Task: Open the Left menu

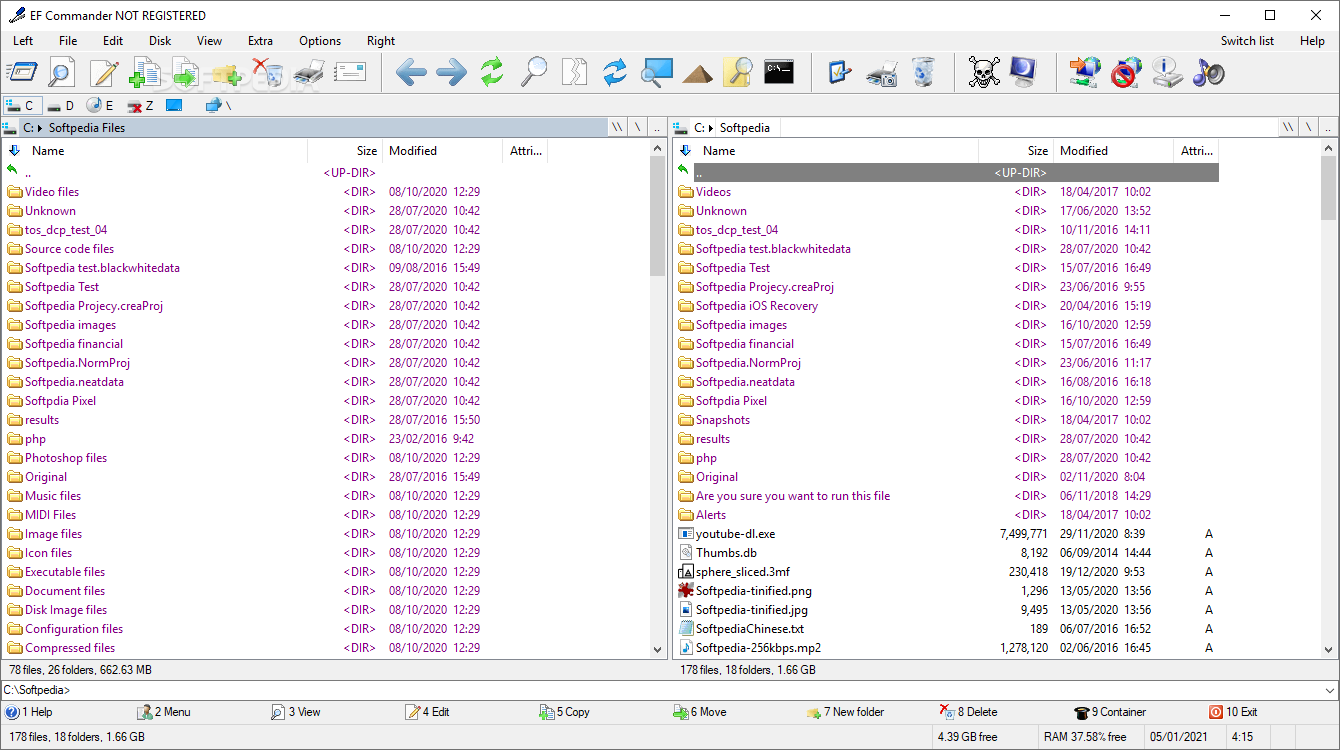Action: [23, 41]
